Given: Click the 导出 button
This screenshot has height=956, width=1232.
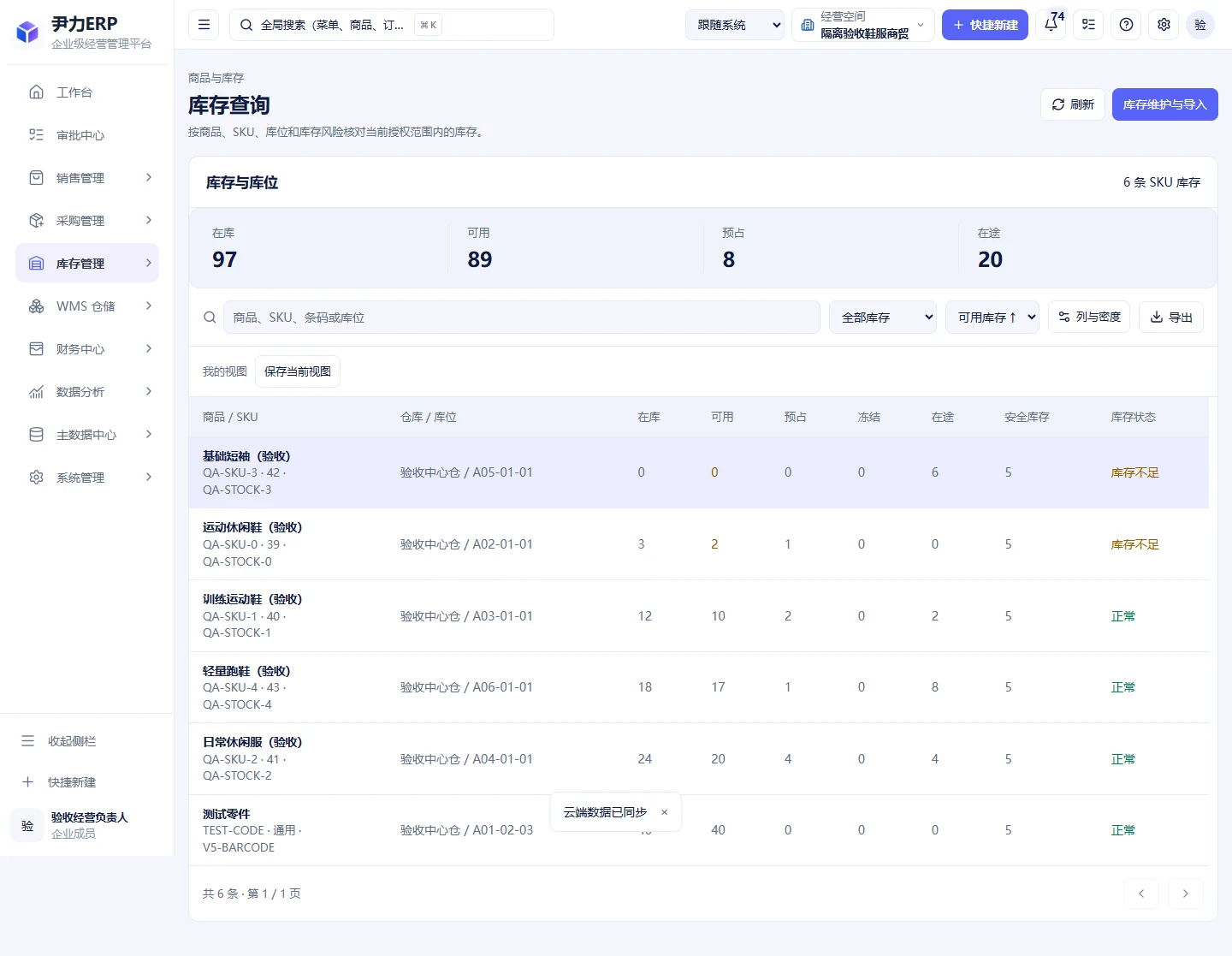Looking at the screenshot, I should tap(1171, 318).
